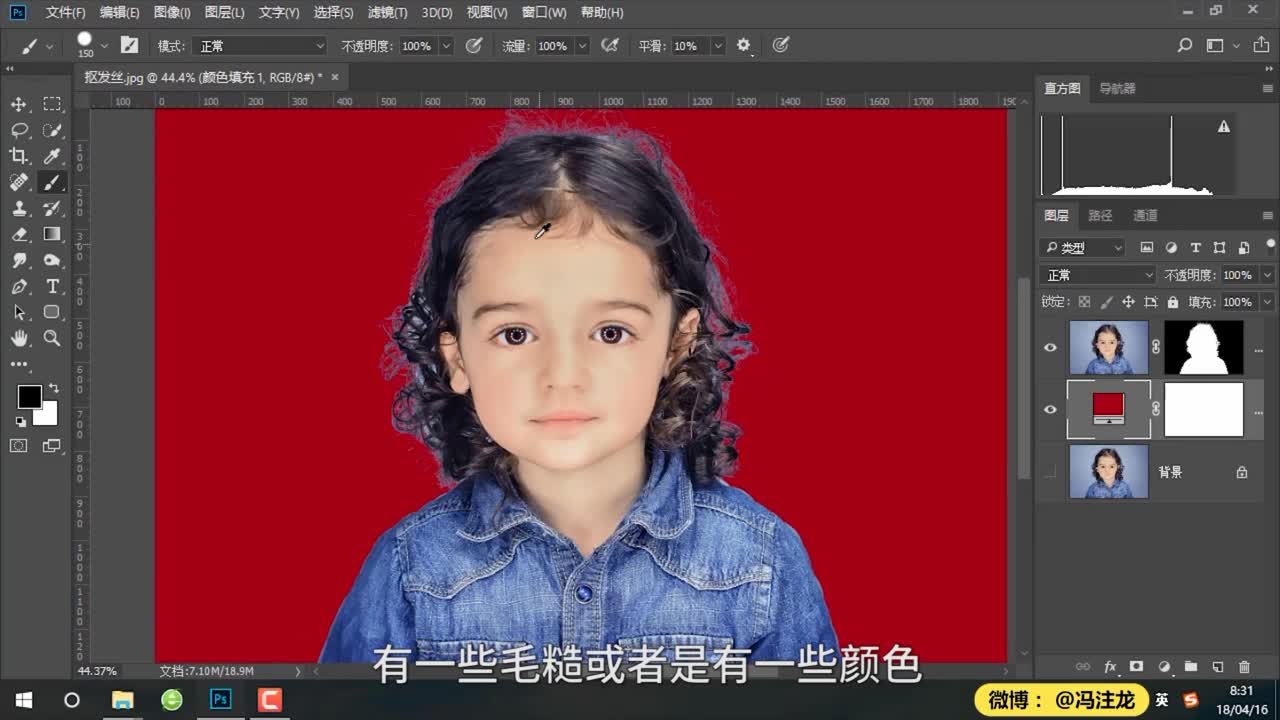Click the link layers button
Screen dimensions: 1280x720
[x=1083, y=666]
